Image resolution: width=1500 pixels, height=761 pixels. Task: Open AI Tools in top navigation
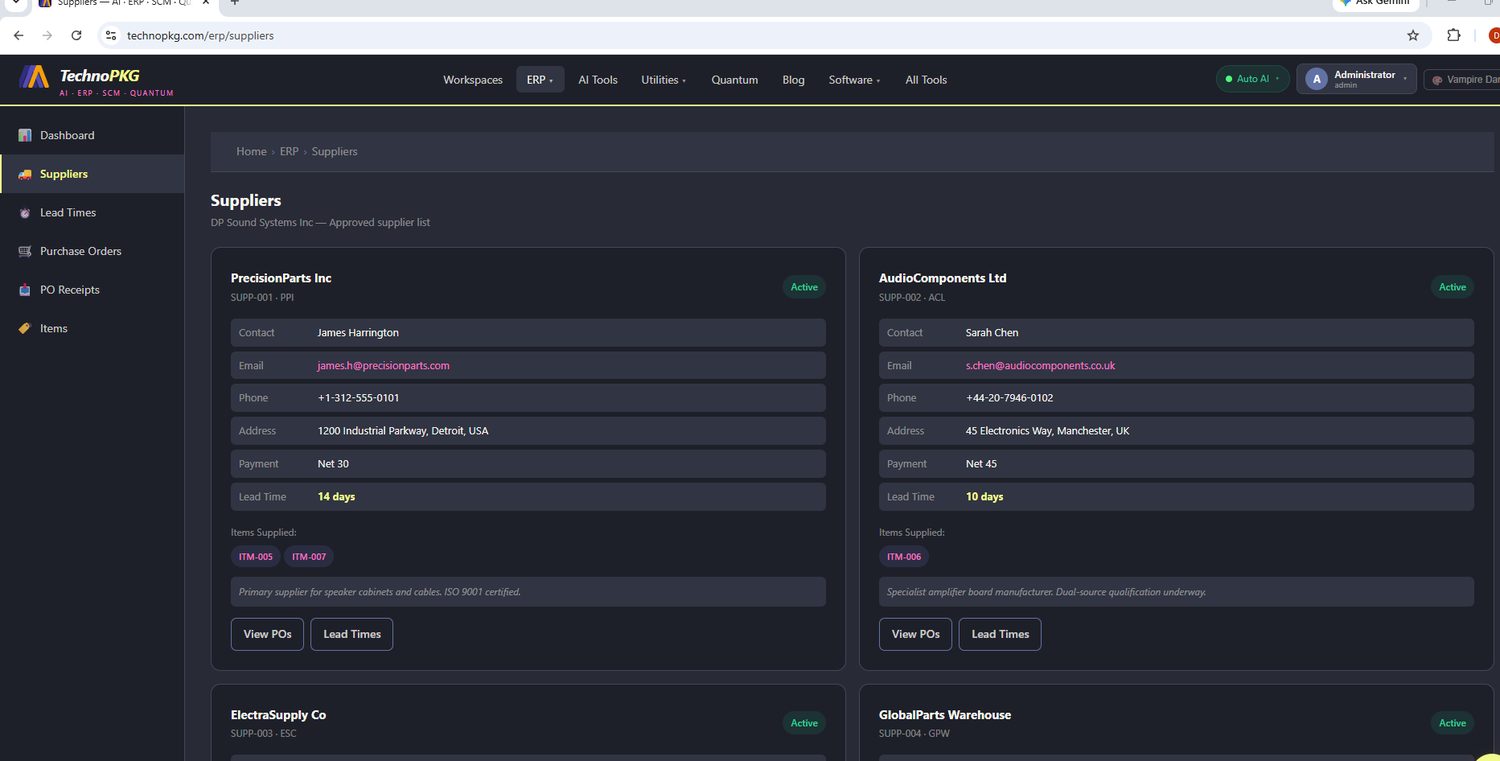(x=598, y=80)
